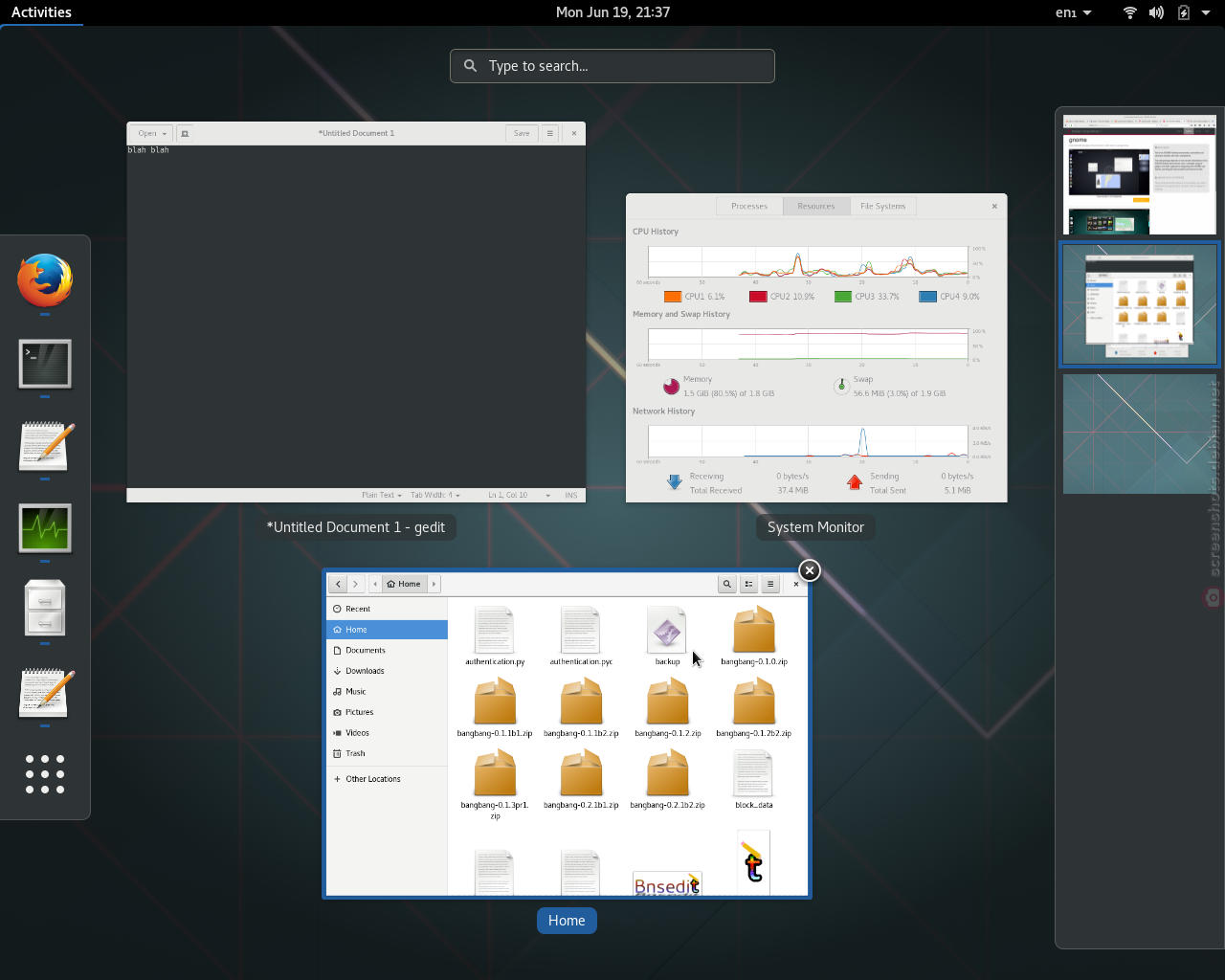The width and height of the screenshot is (1225, 980).
Task: Open the Files cabinet icon in dash
Action: [x=45, y=609]
